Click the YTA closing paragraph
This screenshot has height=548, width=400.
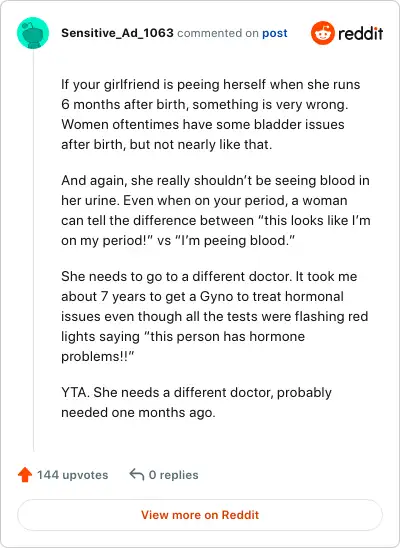tap(196, 402)
